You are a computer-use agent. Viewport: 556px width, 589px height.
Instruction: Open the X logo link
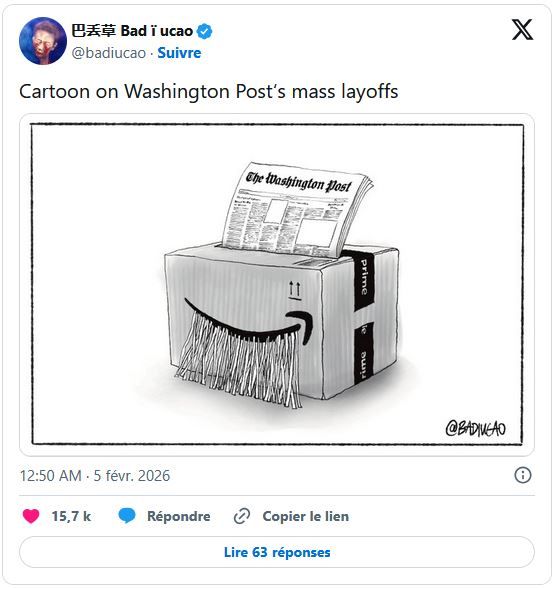click(522, 29)
